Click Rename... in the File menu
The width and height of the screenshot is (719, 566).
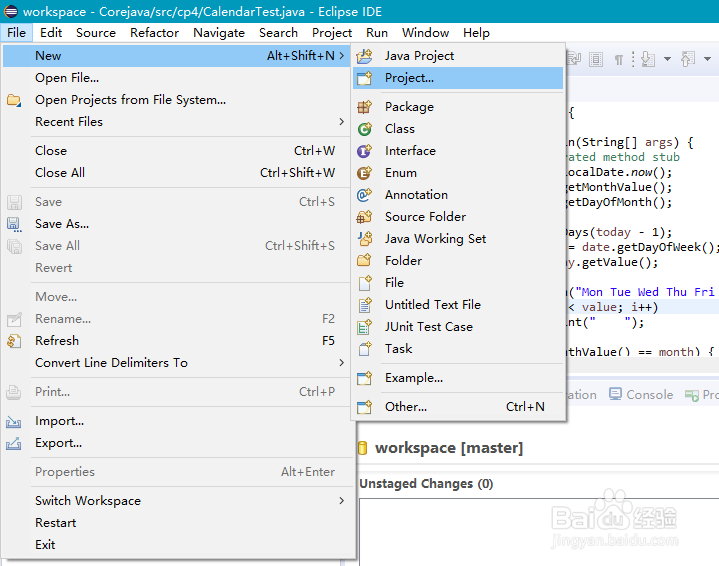pos(176,319)
